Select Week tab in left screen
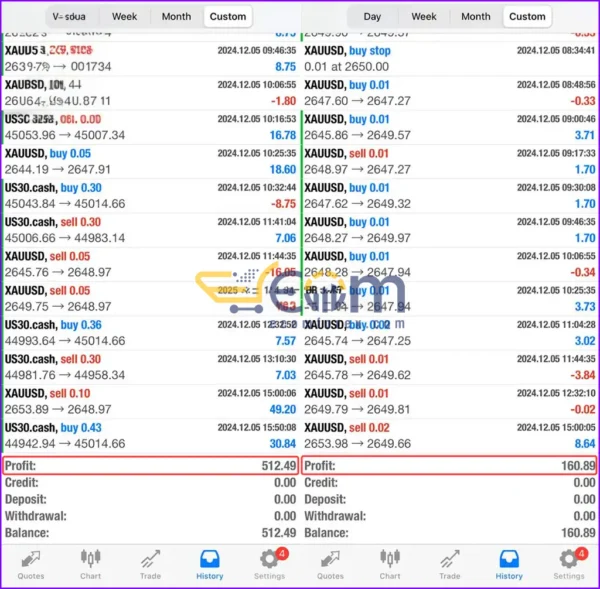The width and height of the screenshot is (600, 589). 124,16
